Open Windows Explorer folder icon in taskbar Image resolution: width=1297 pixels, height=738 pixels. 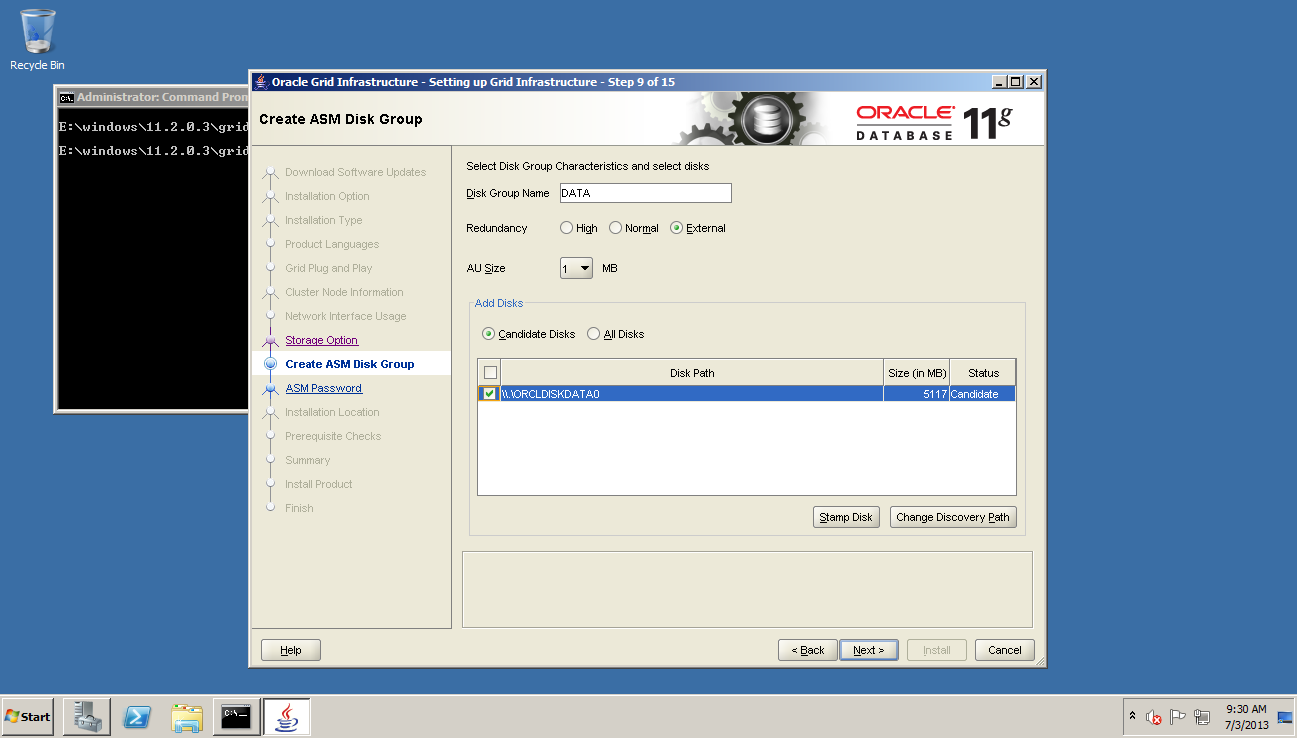[187, 716]
